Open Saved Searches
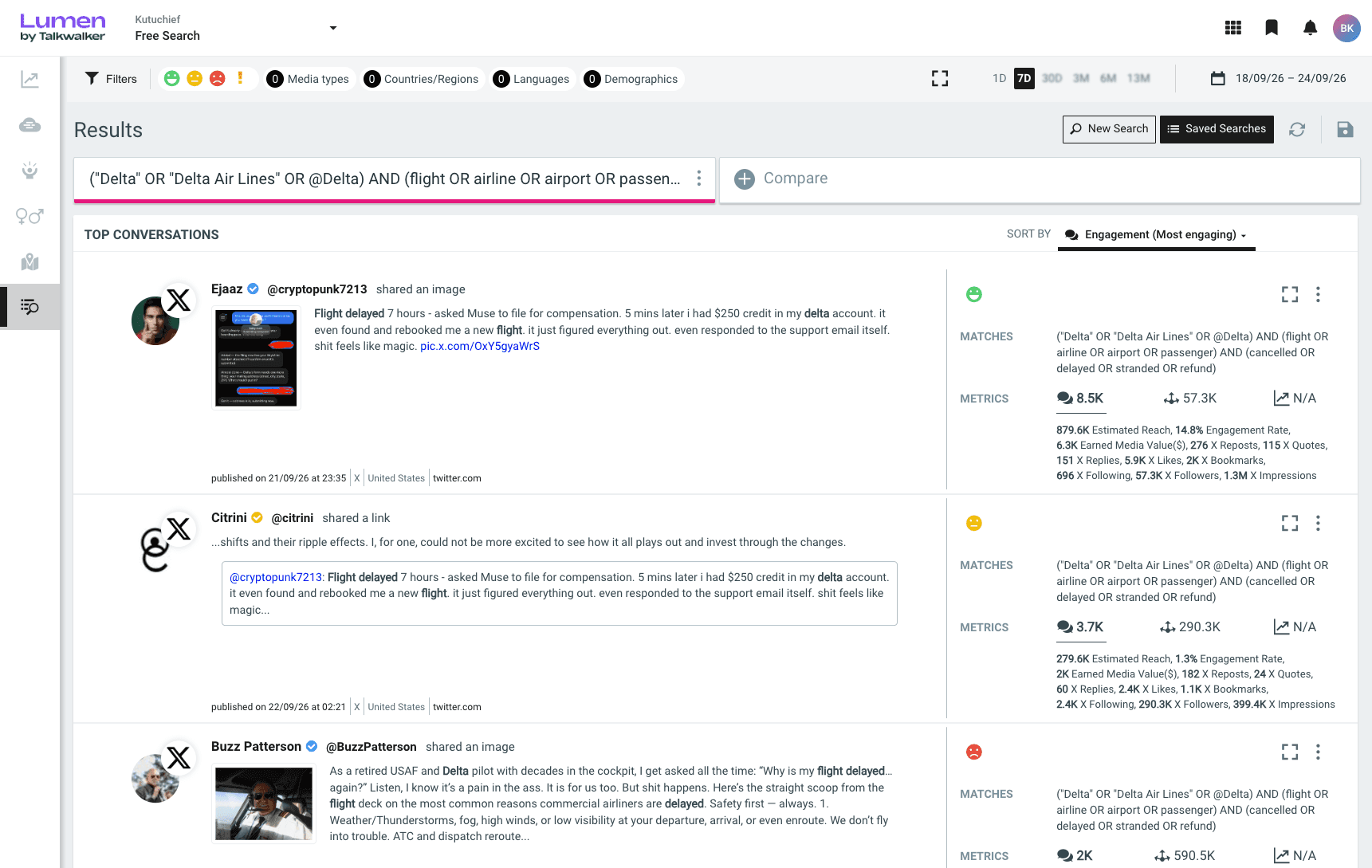Viewport: 1372px width, 868px height. pyautogui.click(x=1217, y=129)
